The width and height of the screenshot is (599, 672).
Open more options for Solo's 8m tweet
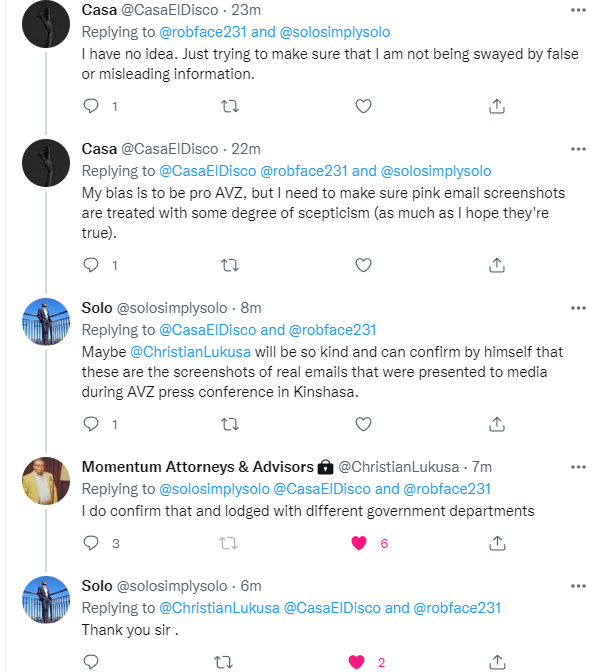(578, 308)
